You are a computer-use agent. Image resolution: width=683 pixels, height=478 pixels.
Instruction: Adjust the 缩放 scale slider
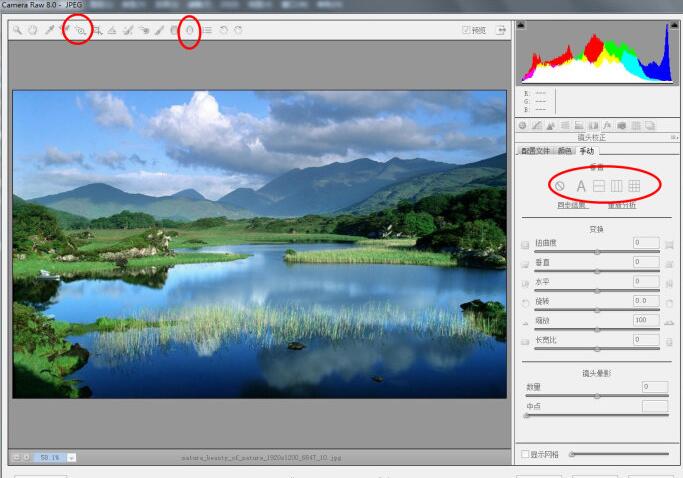[x=597, y=329]
